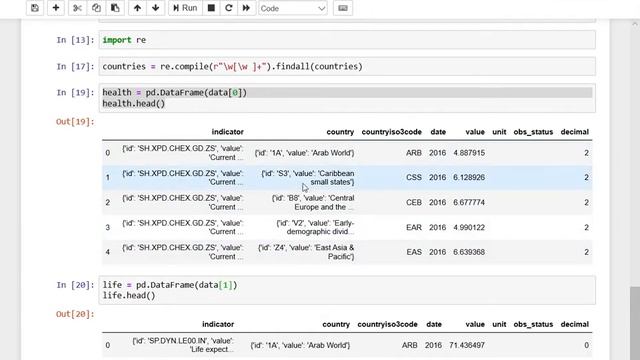Select the health DataFrame code cell
This screenshot has width=640, height=360.
coord(347,98)
